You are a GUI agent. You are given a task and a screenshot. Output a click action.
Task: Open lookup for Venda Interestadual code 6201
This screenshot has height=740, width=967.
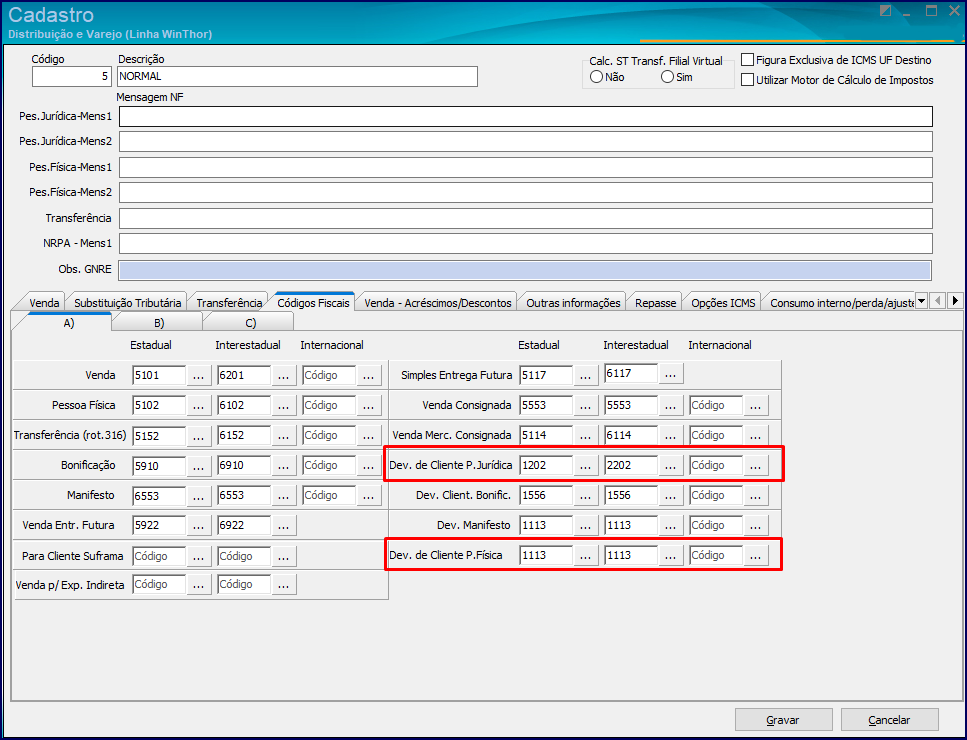(x=283, y=376)
